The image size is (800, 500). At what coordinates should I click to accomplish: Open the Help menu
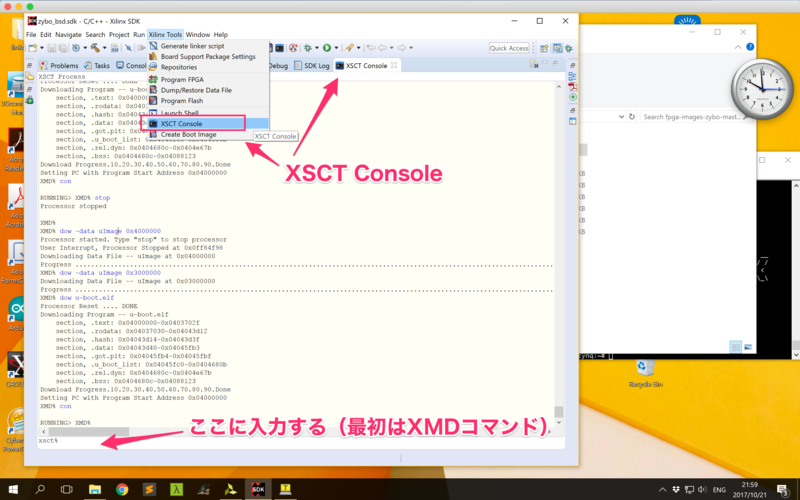(220, 35)
